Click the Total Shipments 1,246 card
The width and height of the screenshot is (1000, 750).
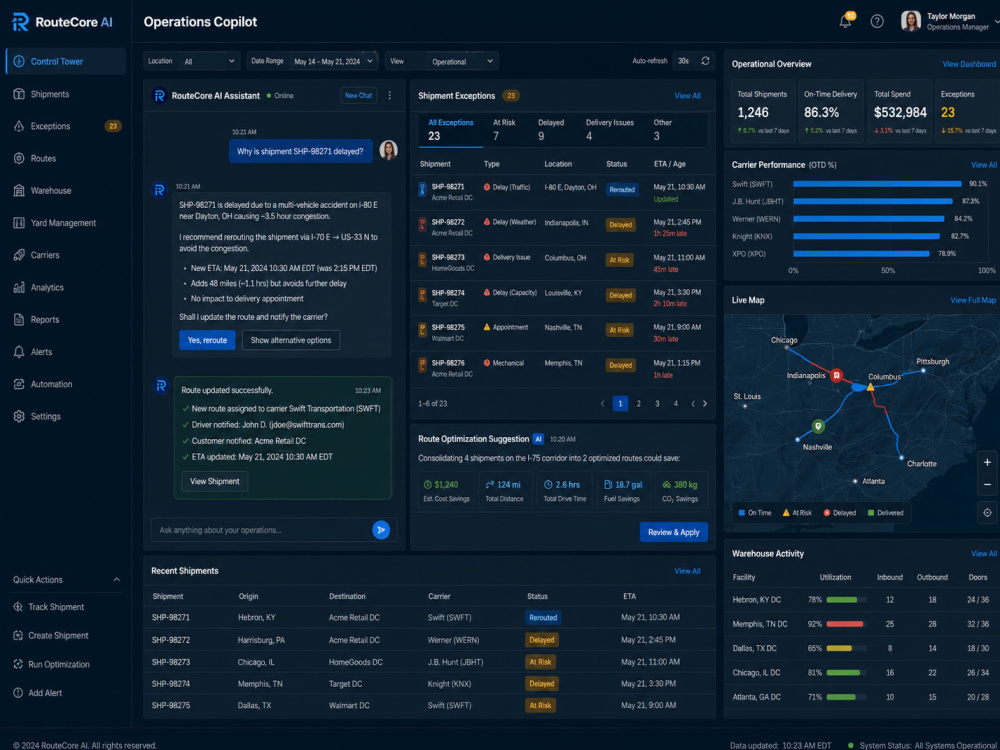(763, 112)
